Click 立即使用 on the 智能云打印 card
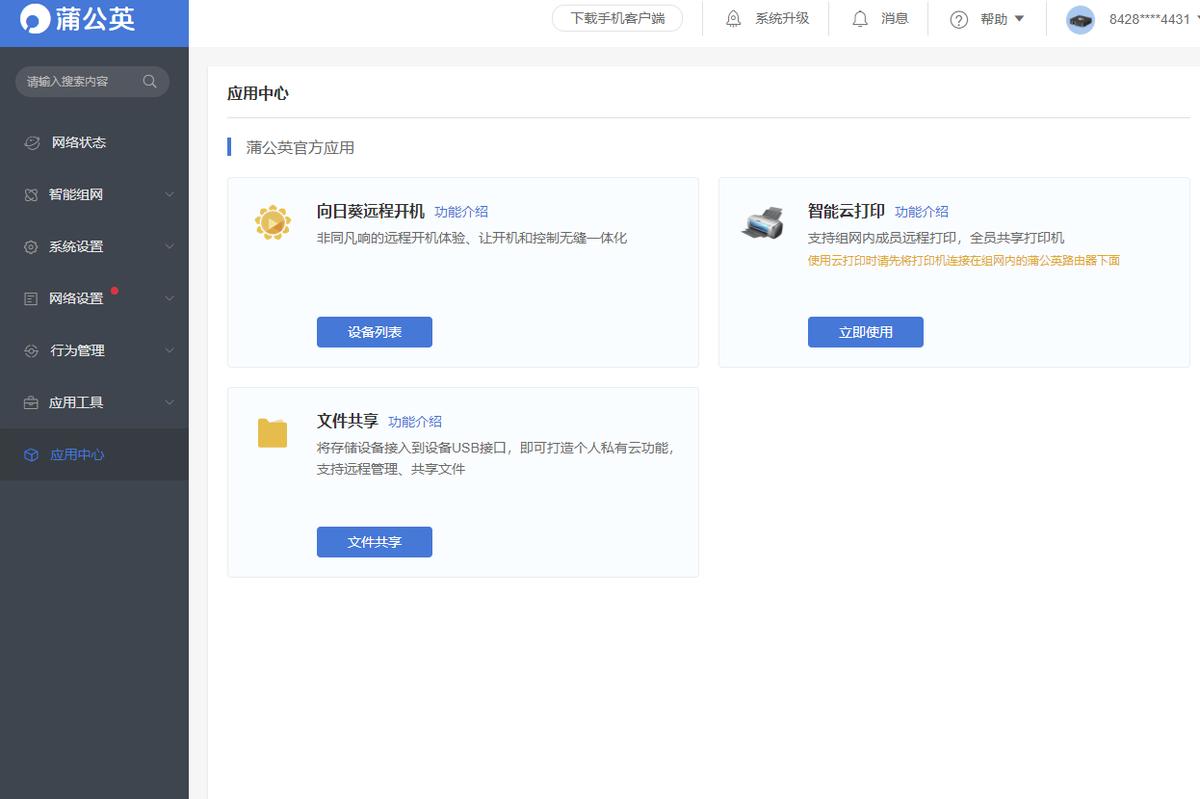 coord(865,331)
